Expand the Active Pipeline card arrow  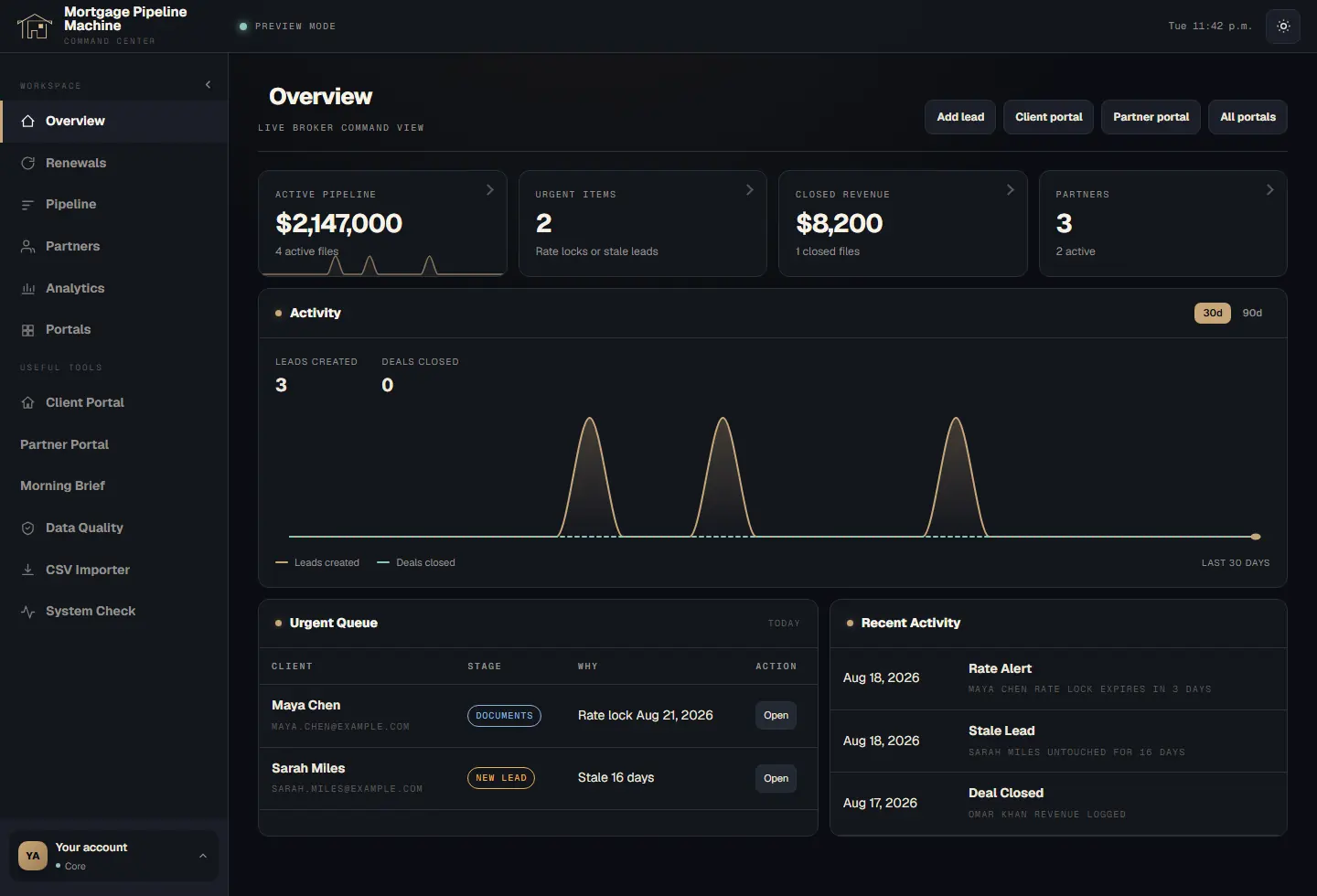(490, 190)
